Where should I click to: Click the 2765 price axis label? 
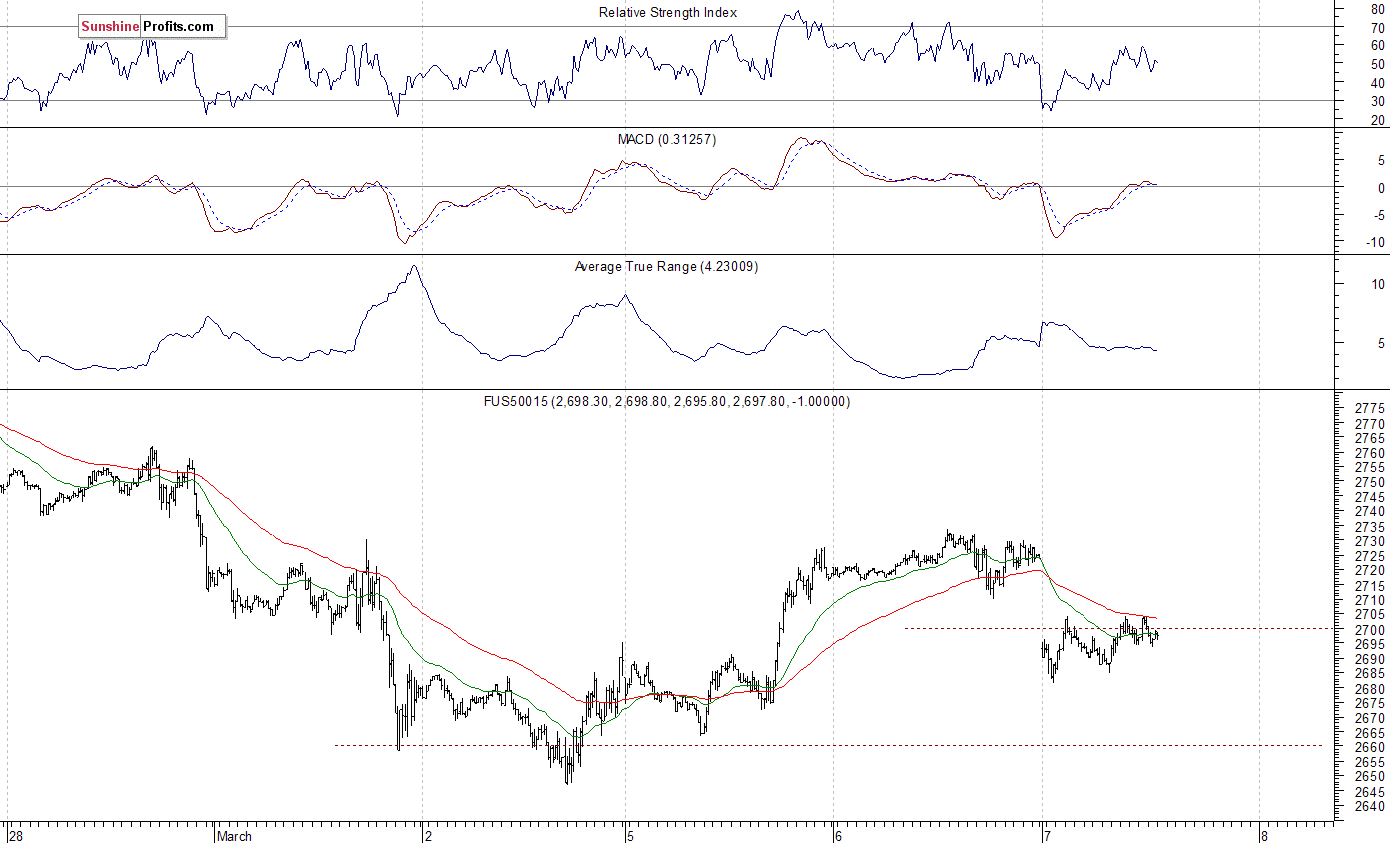(1370, 439)
